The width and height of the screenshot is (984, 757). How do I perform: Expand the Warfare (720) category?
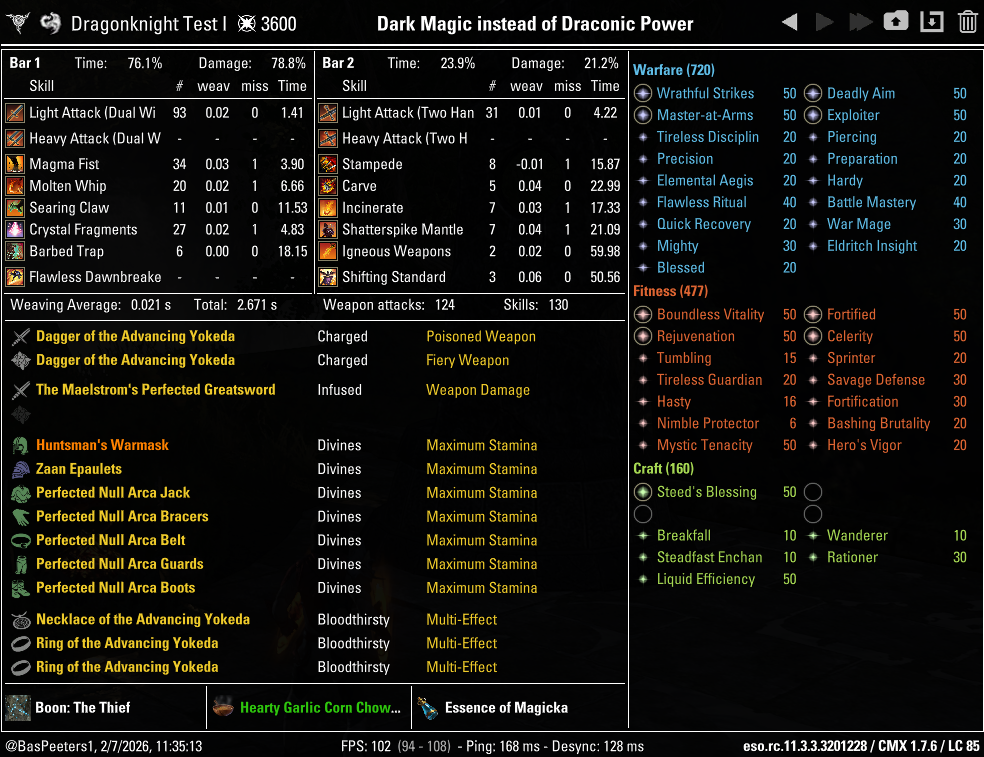tap(674, 70)
